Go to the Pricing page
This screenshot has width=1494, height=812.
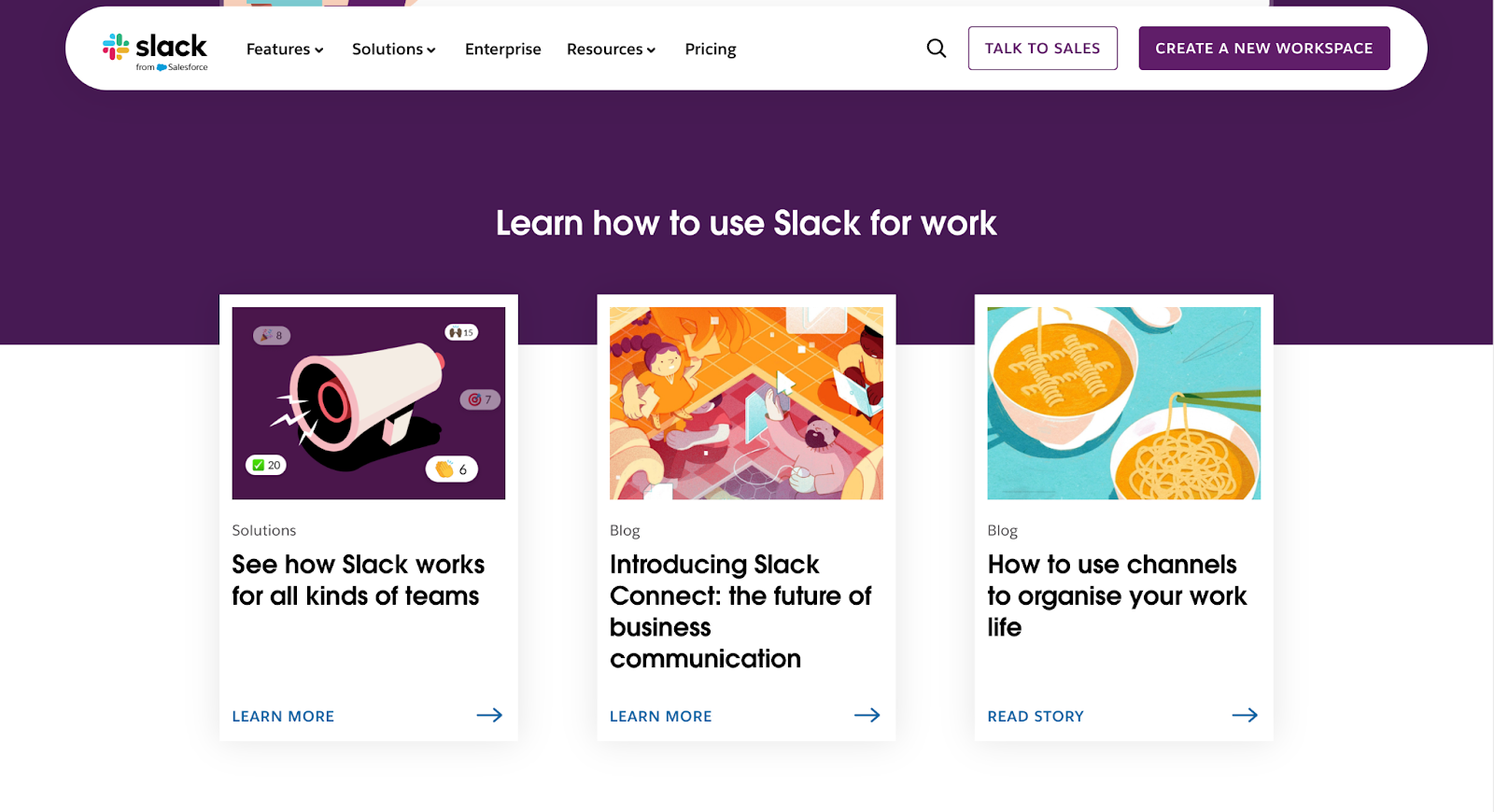pyautogui.click(x=711, y=49)
